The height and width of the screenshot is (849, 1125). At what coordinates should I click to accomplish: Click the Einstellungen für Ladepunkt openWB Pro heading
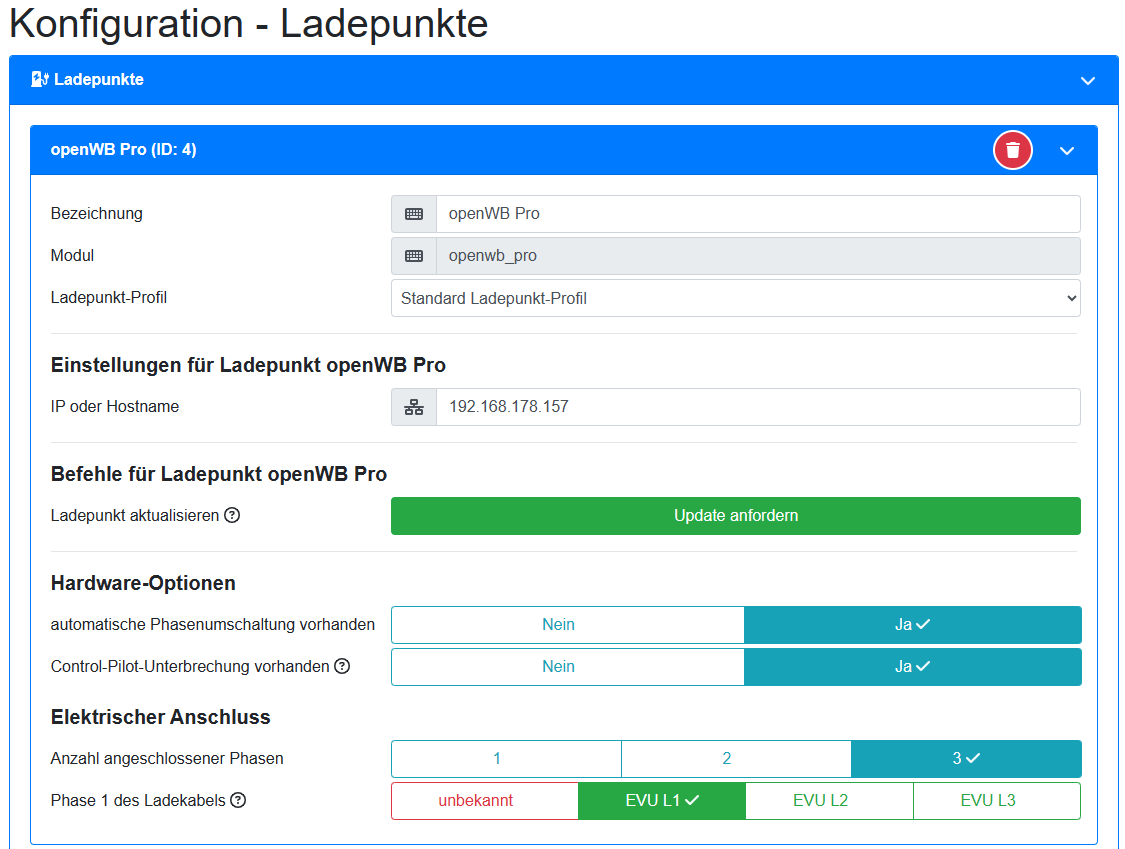tap(248, 365)
